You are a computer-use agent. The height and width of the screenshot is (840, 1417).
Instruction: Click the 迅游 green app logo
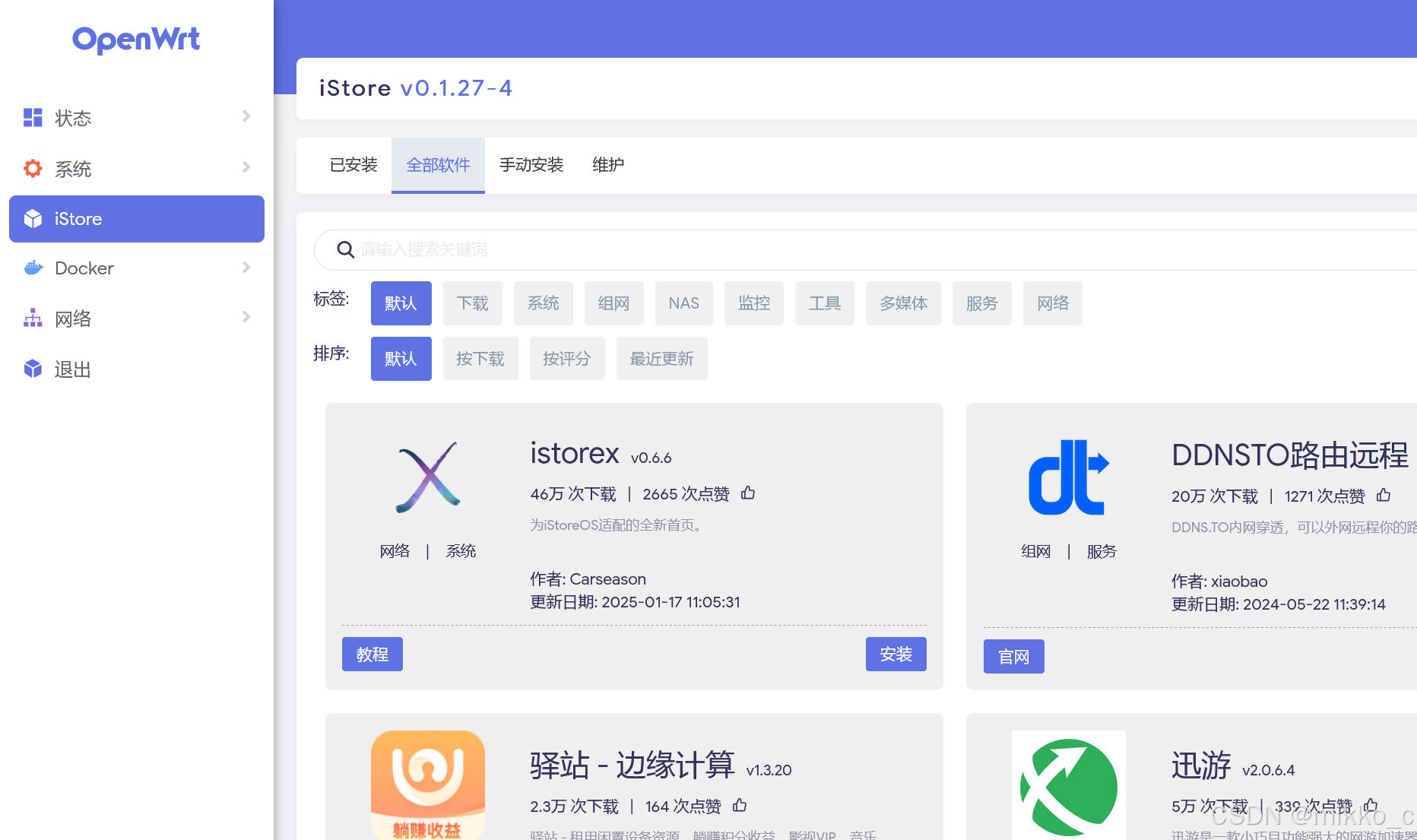click(1068, 785)
